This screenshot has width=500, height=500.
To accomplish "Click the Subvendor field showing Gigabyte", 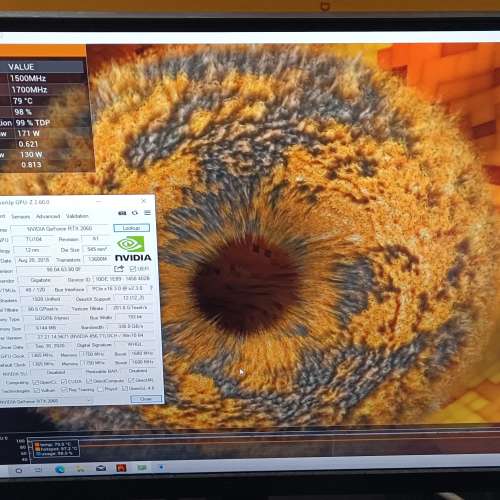I will pyautogui.click(x=41, y=280).
